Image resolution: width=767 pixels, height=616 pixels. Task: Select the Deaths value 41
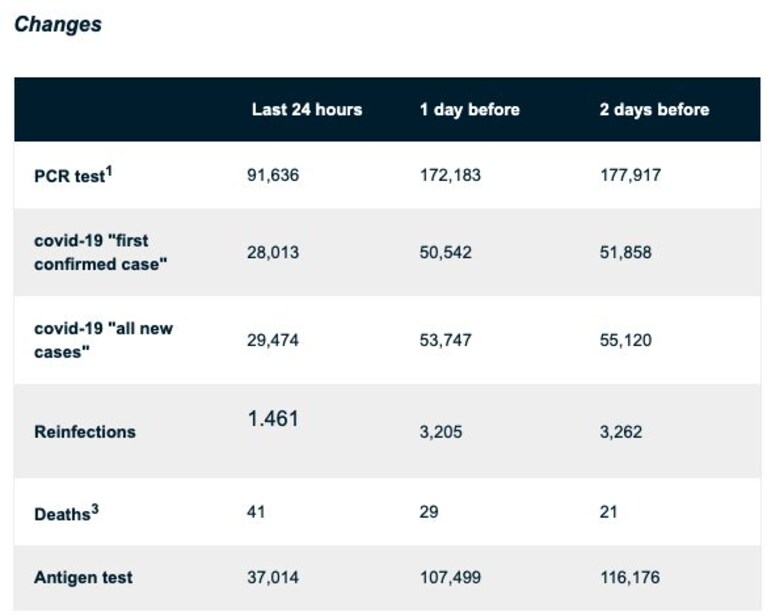[x=256, y=512]
